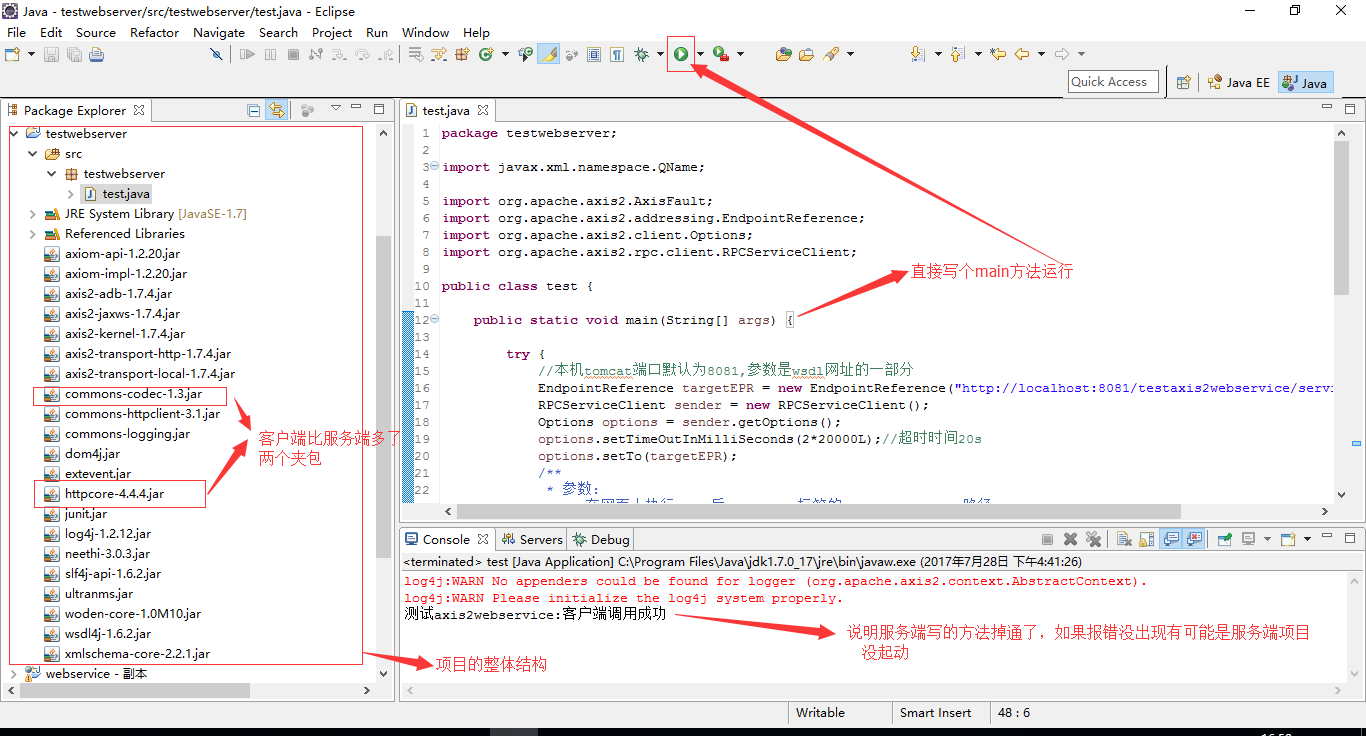The width and height of the screenshot is (1366, 736).
Task: Toggle Scroll Lock in Console
Action: click(1146, 539)
